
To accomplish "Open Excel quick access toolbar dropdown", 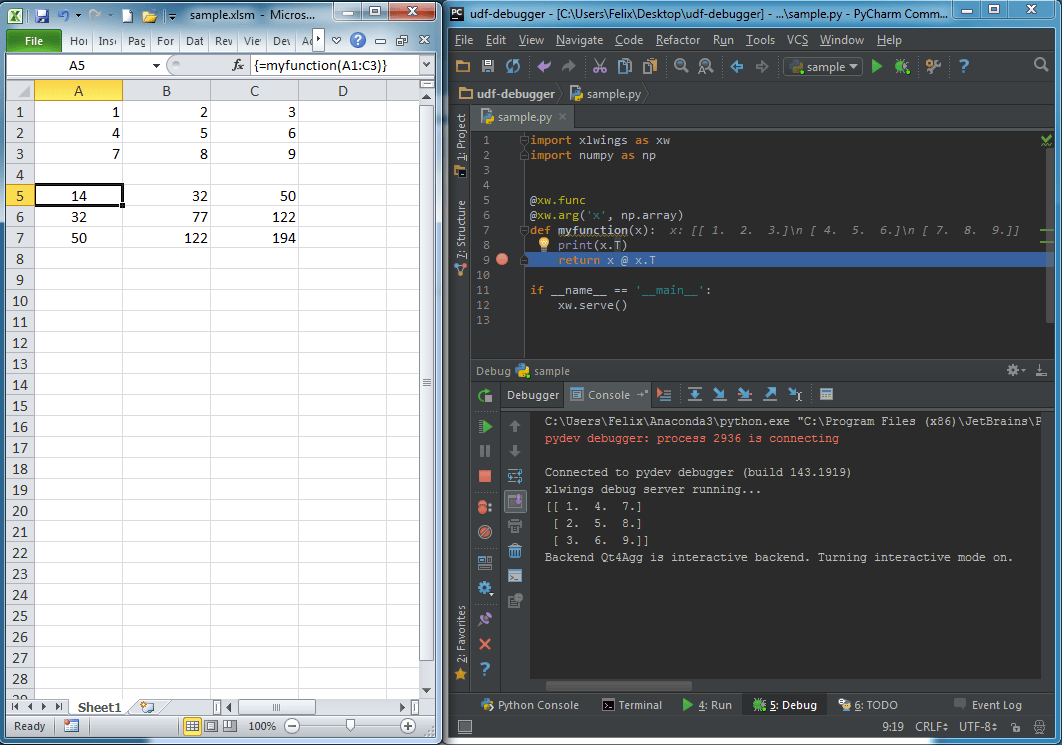I will coord(172,16).
